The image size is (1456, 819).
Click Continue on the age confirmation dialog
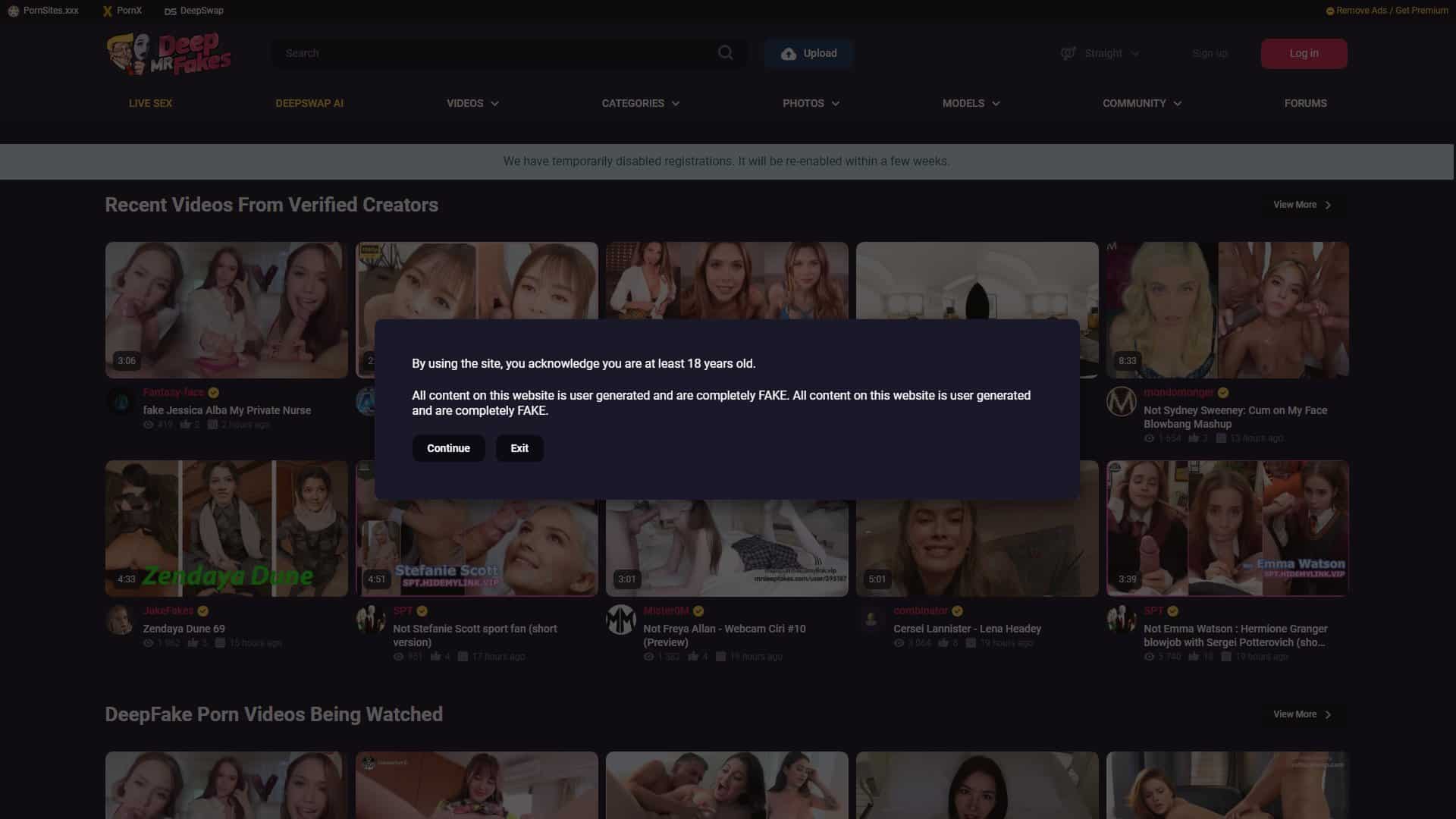click(448, 448)
